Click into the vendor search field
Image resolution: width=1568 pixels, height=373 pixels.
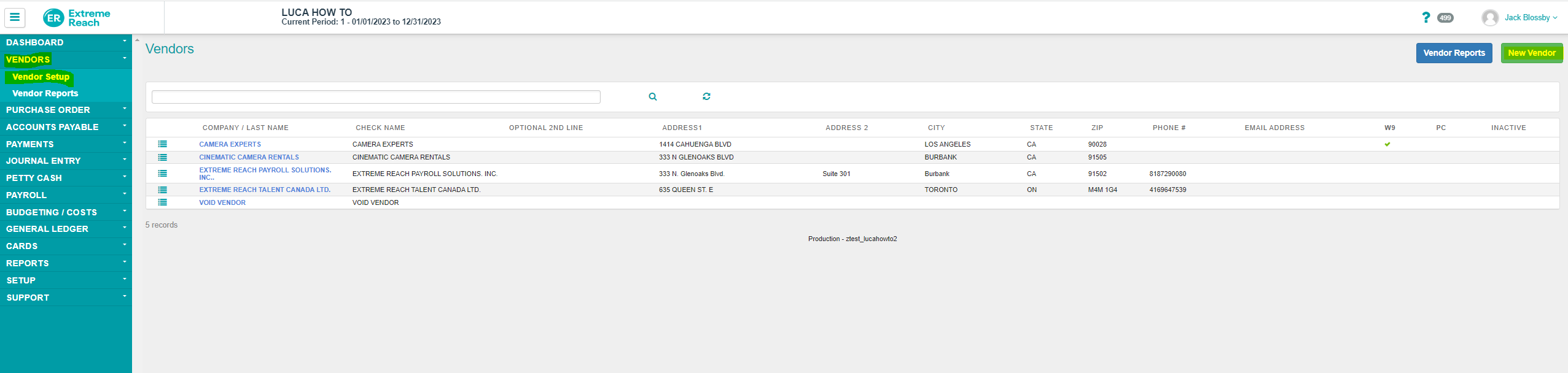[375, 97]
